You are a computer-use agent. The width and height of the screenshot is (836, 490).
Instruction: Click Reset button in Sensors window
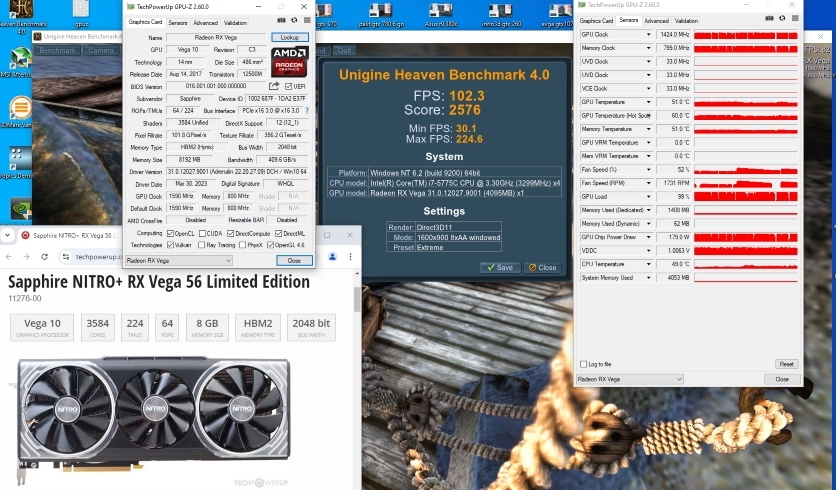[x=786, y=364]
